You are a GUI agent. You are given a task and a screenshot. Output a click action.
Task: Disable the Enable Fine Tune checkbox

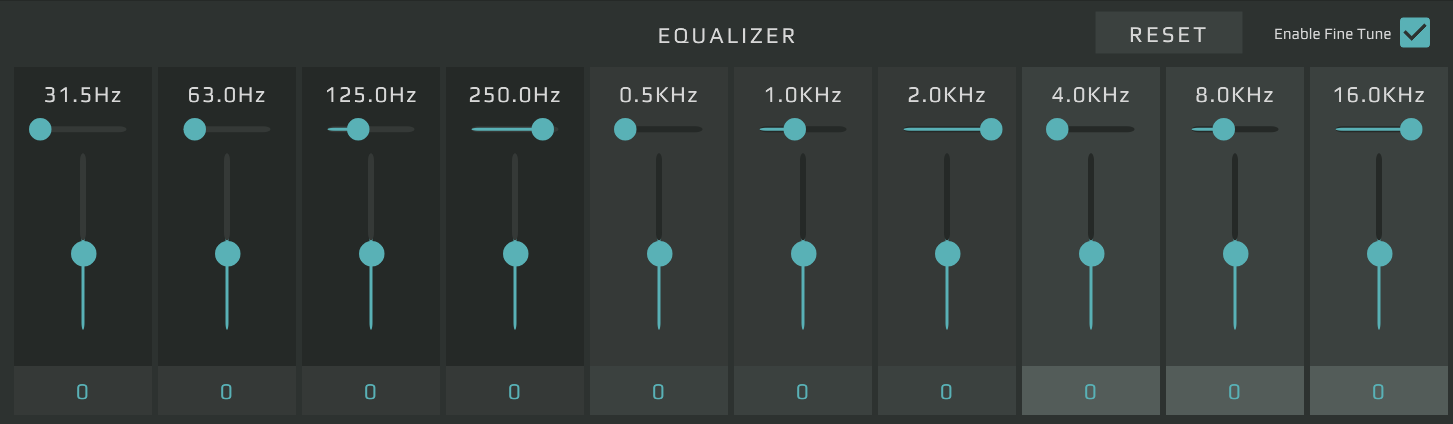tap(1414, 33)
